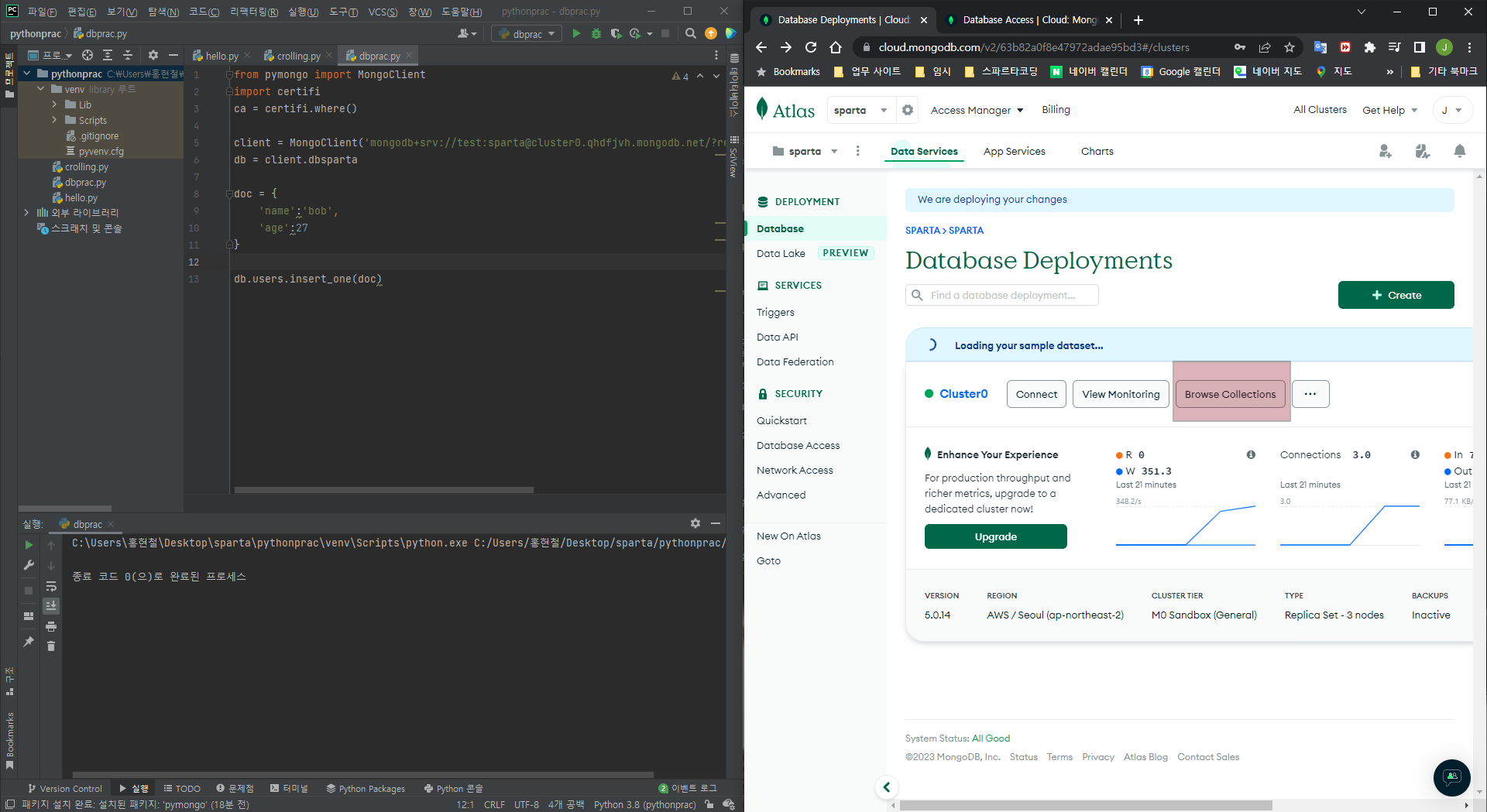Invite a user to the Atlas project

pyautogui.click(x=1386, y=151)
